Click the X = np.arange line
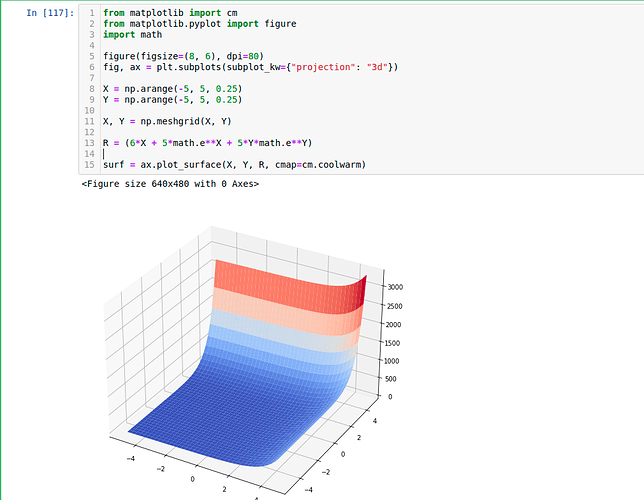This screenshot has width=644, height=500. [172, 89]
